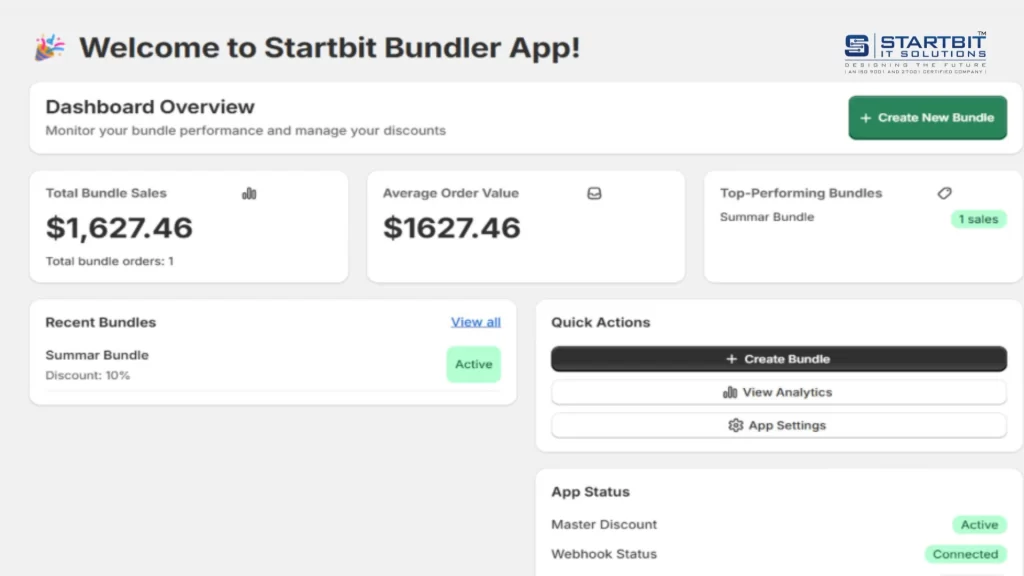Open the View all bundles link
Screen dimensions: 1024x576
(475, 321)
